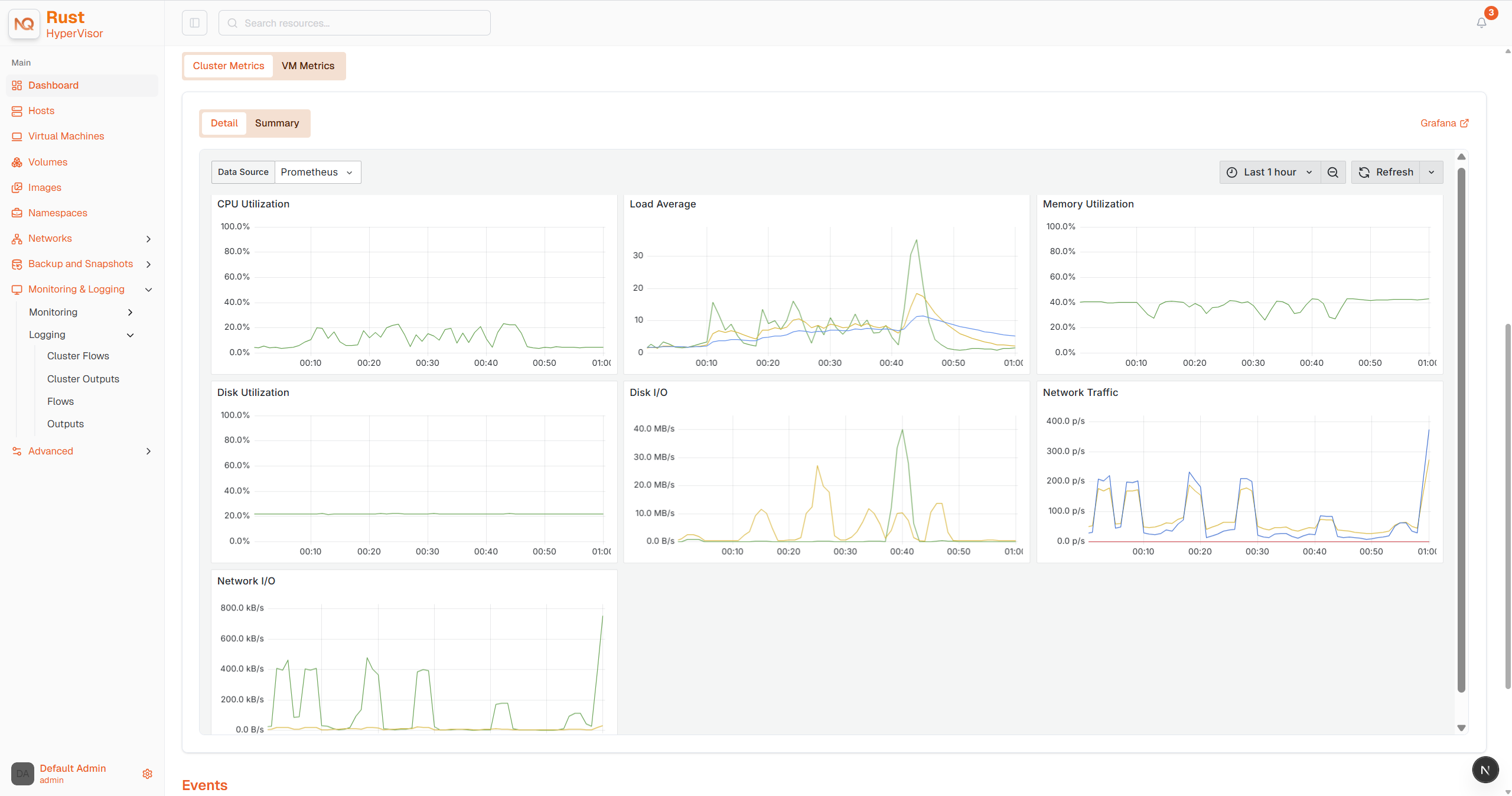Click the Networks topology icon
The height and width of the screenshot is (796, 1512).
[x=17, y=239]
